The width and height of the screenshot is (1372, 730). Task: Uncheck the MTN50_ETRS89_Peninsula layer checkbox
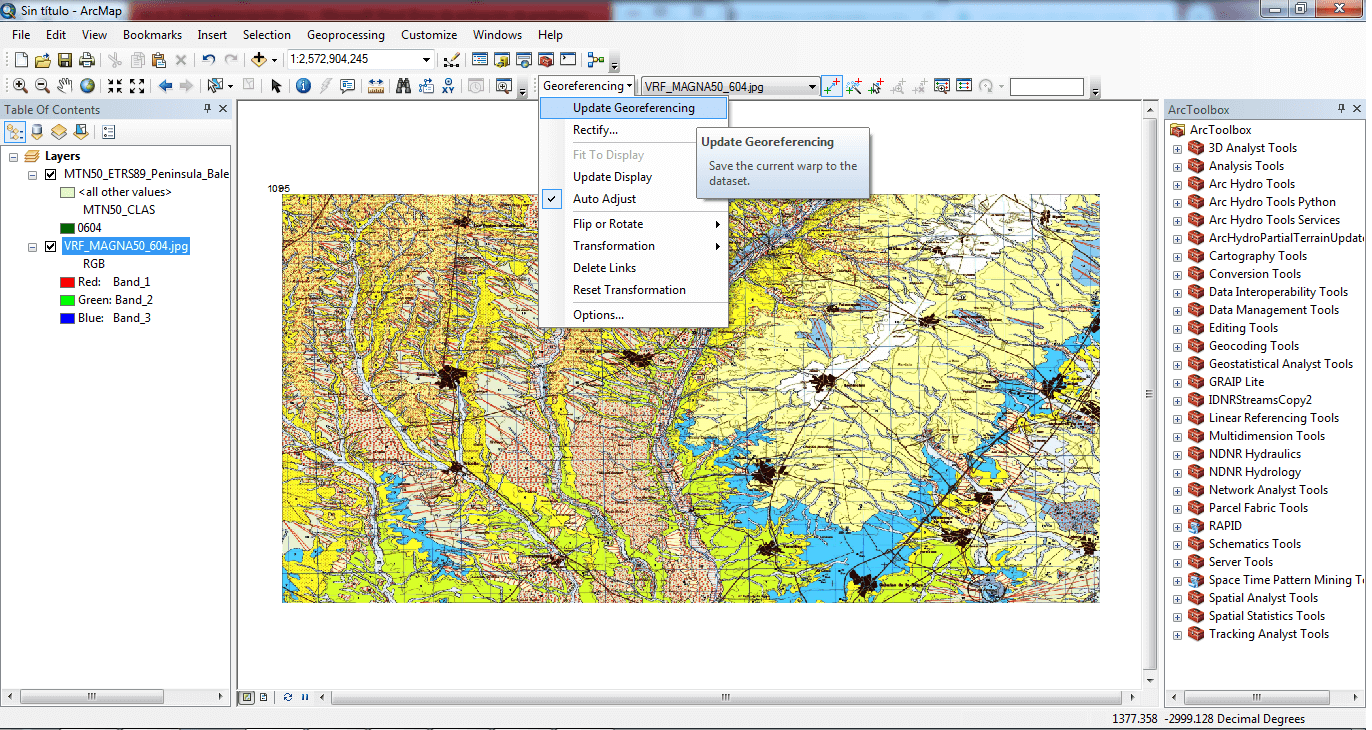click(x=50, y=174)
